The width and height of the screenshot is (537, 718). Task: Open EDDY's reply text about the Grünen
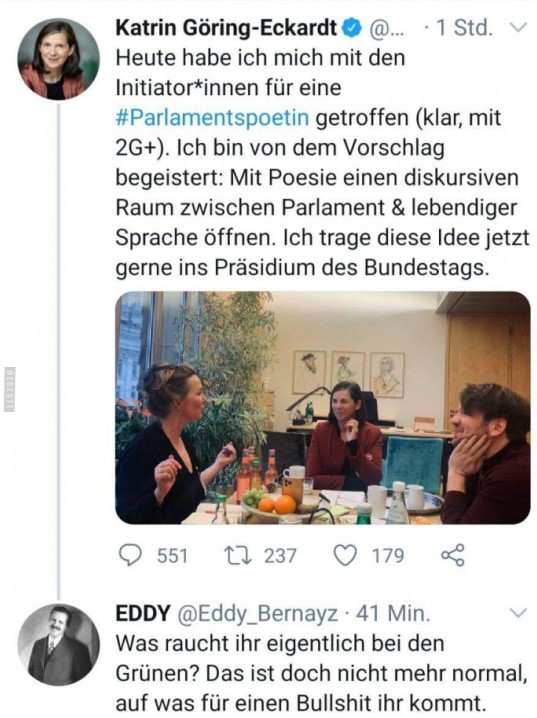point(320,673)
